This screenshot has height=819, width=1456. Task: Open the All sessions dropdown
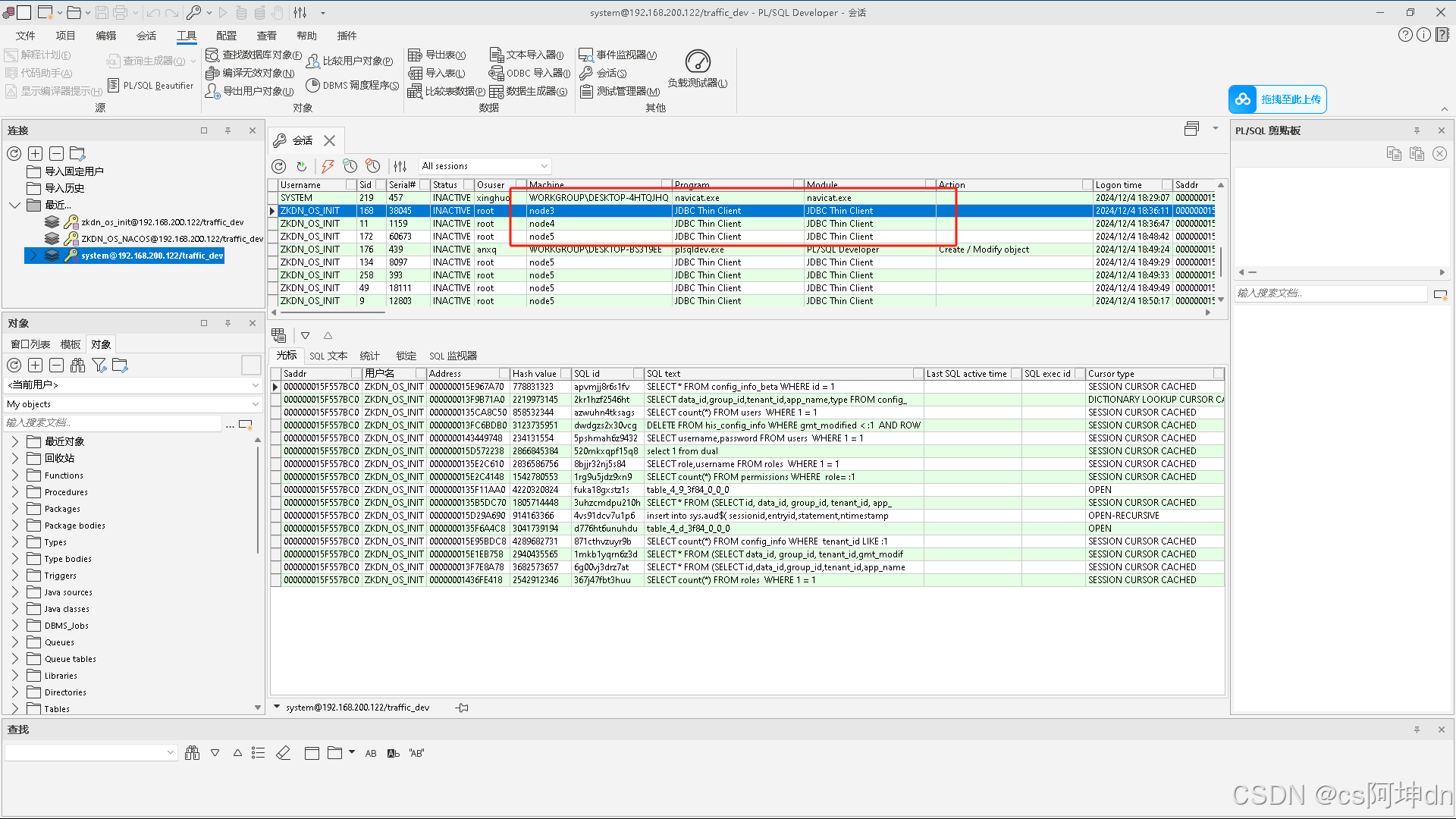pos(485,166)
